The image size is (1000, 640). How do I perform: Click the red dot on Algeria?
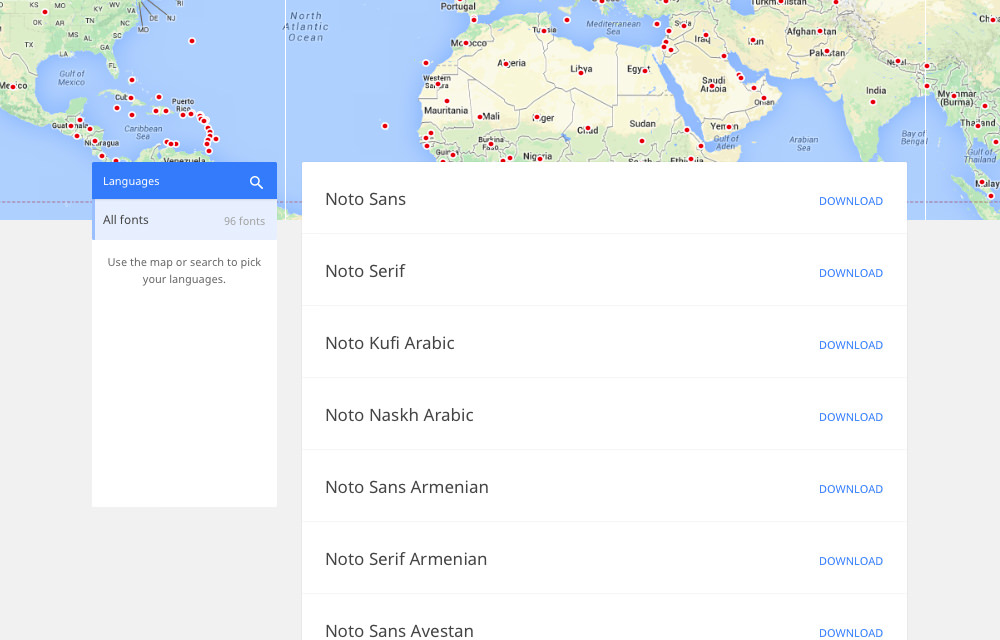[x=506, y=64]
